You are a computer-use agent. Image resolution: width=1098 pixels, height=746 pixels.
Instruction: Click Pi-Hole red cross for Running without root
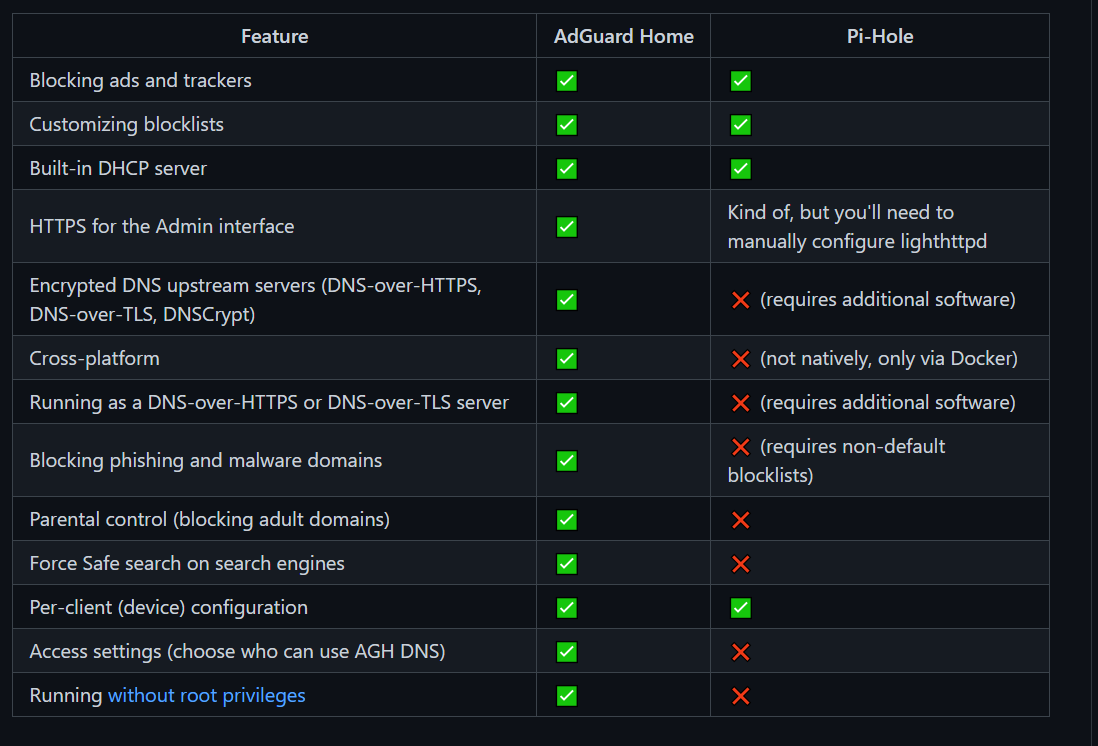(740, 696)
